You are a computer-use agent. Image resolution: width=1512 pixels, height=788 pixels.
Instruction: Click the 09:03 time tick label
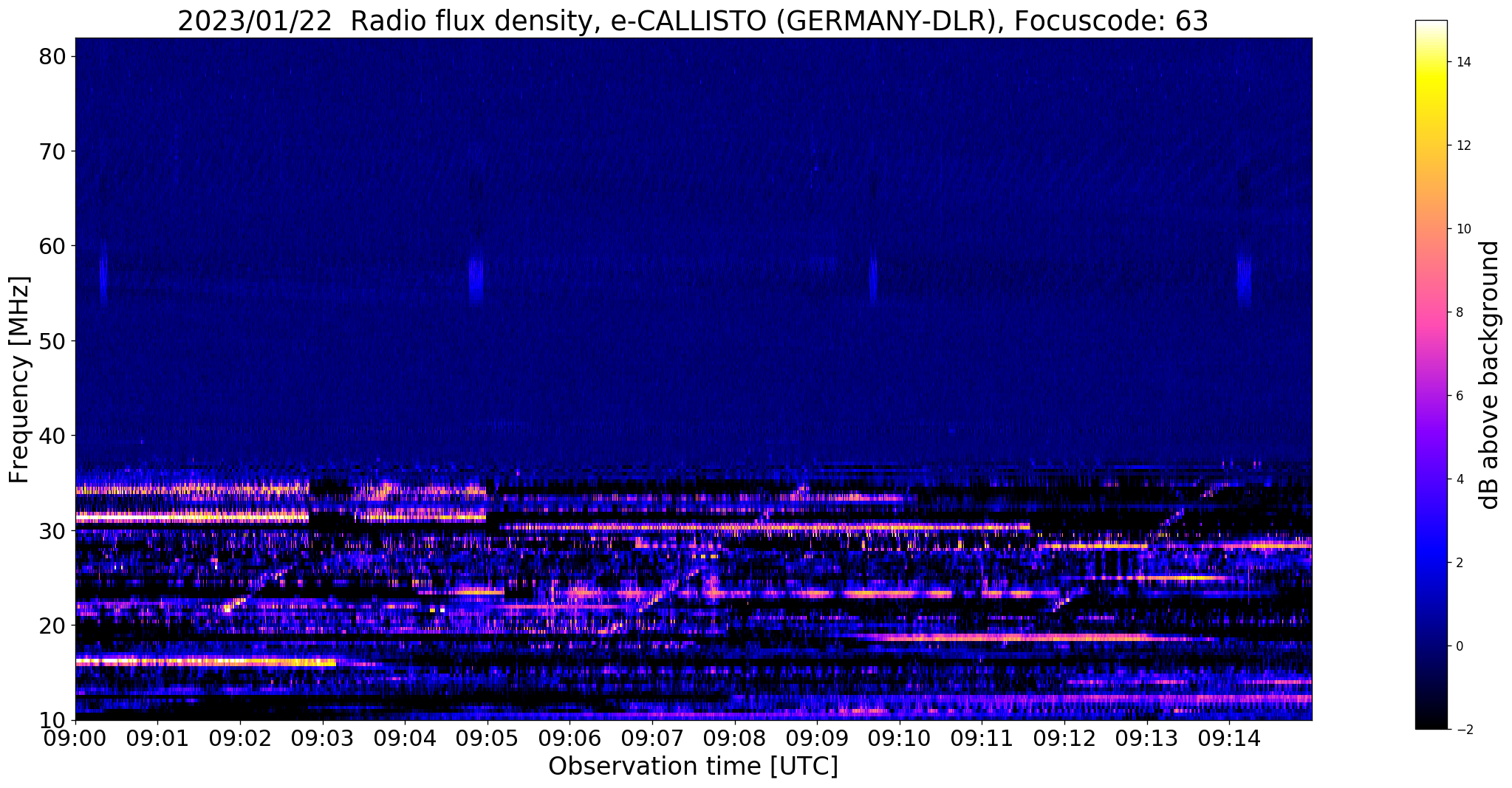click(x=322, y=738)
